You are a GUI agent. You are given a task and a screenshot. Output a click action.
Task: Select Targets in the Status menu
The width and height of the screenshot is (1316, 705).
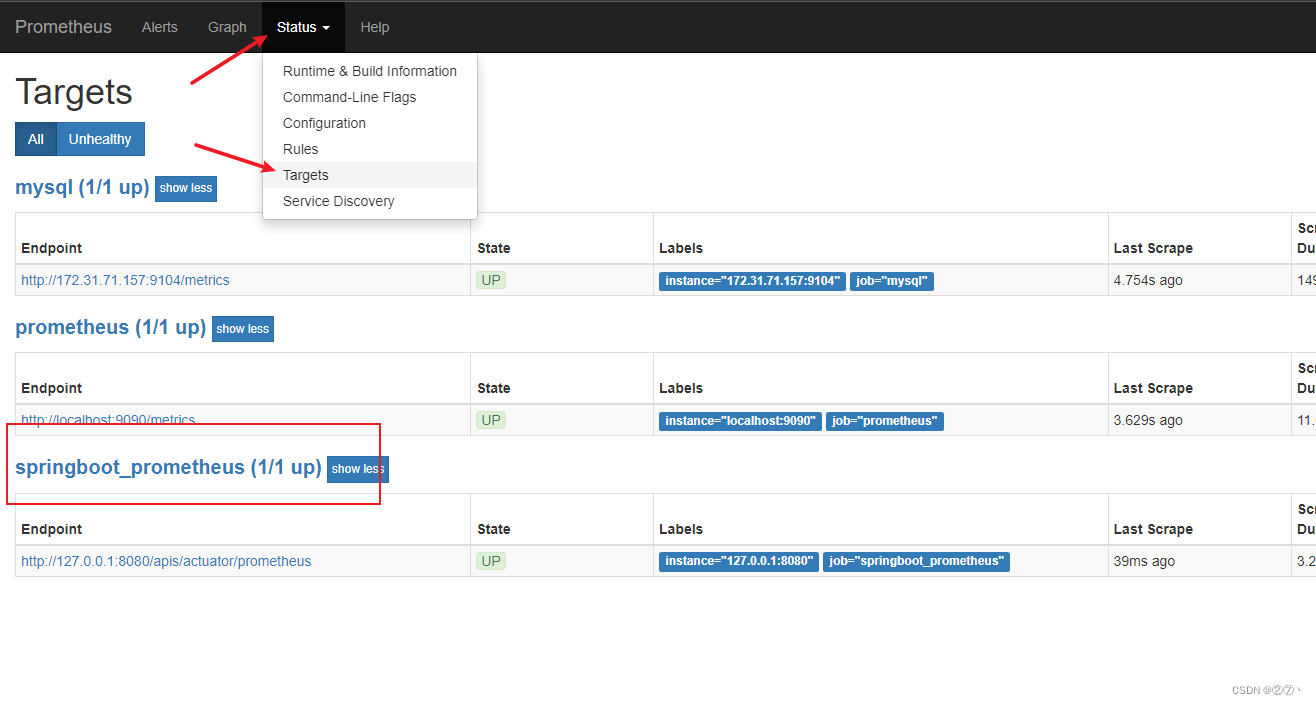[370, 175]
